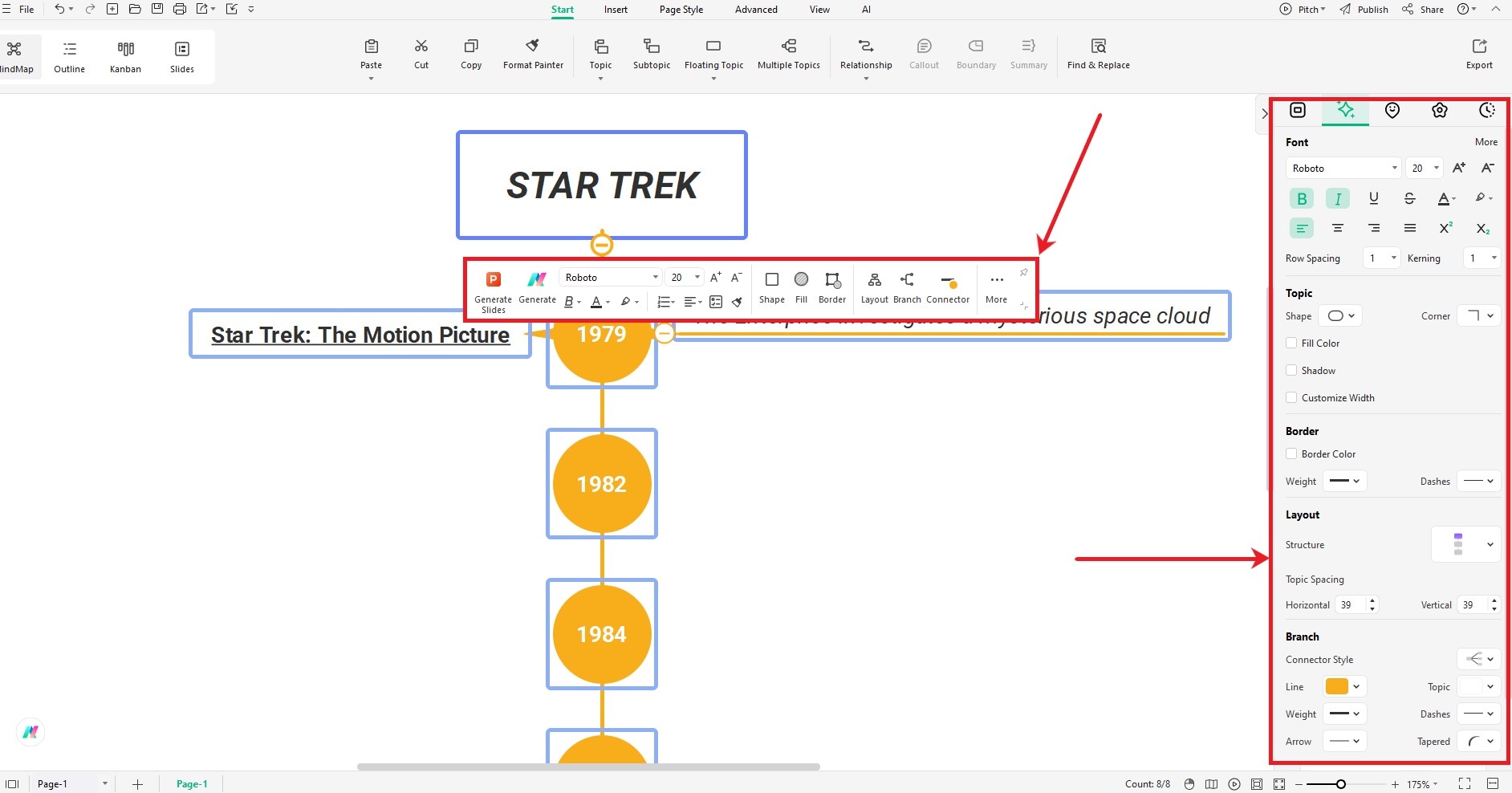
Task: Open the View ribbon tab
Action: [819, 10]
